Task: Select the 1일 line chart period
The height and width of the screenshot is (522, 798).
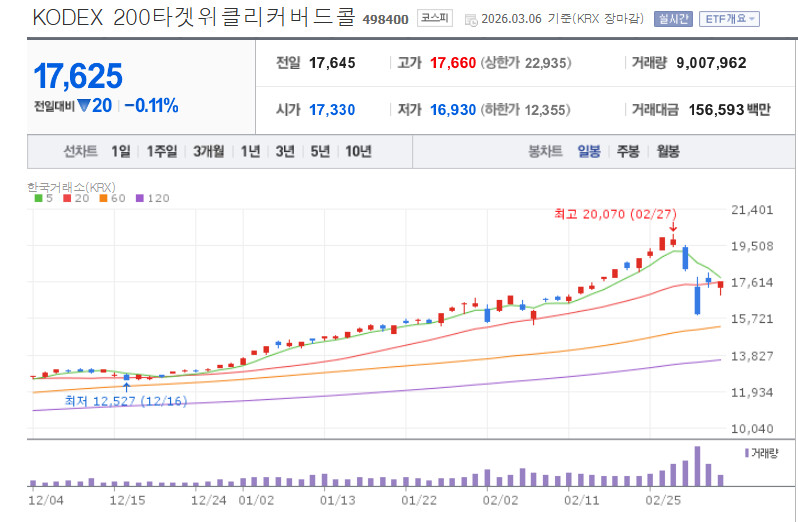Action: (121, 151)
